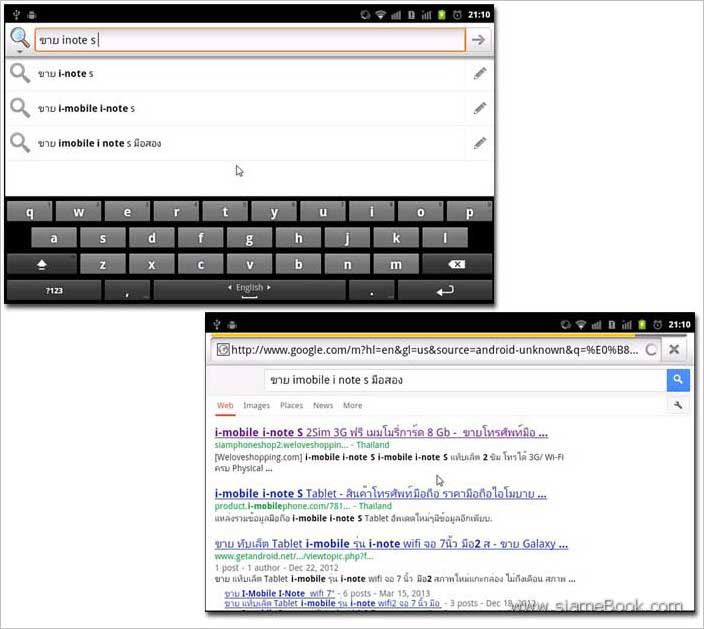This screenshot has width=704, height=629.
Task: Tap the 'z' key on the keyboard
Action: [x=103, y=264]
